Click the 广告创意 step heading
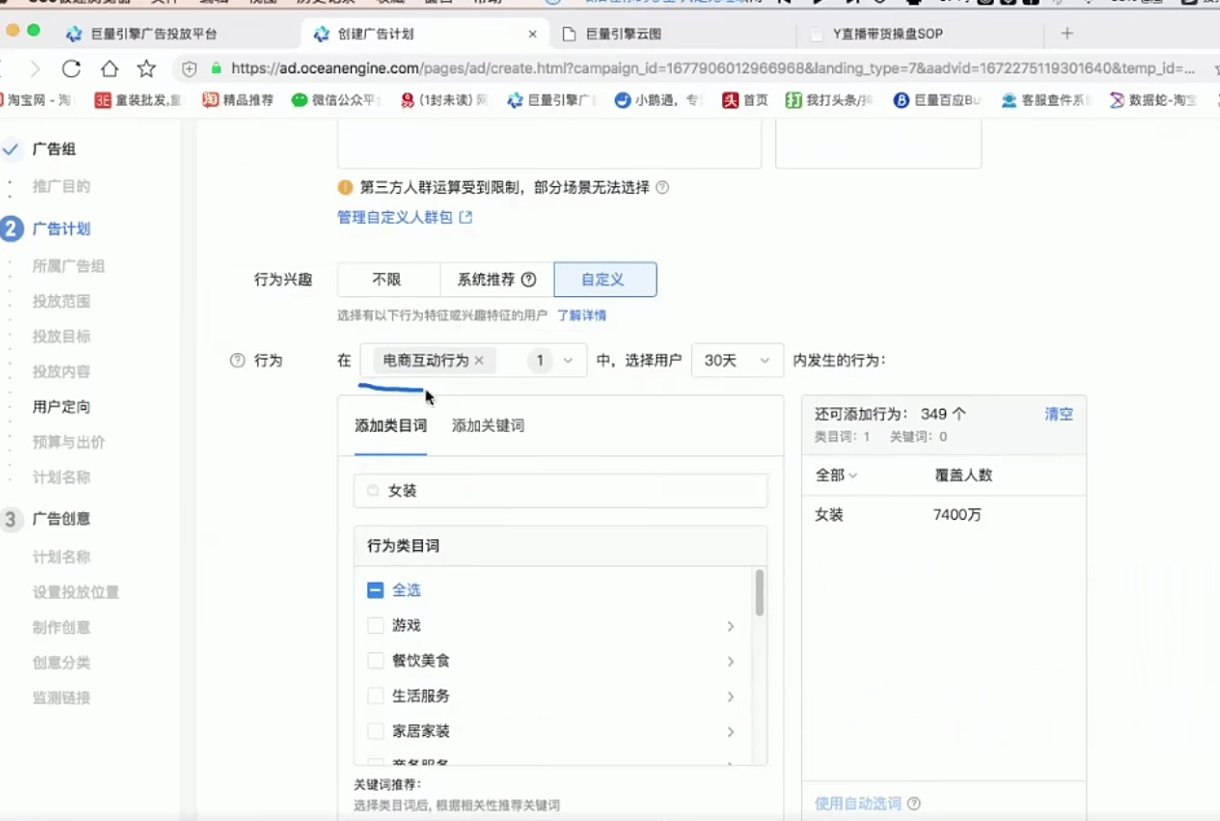Screen dimensions: 1220x821 [62, 519]
